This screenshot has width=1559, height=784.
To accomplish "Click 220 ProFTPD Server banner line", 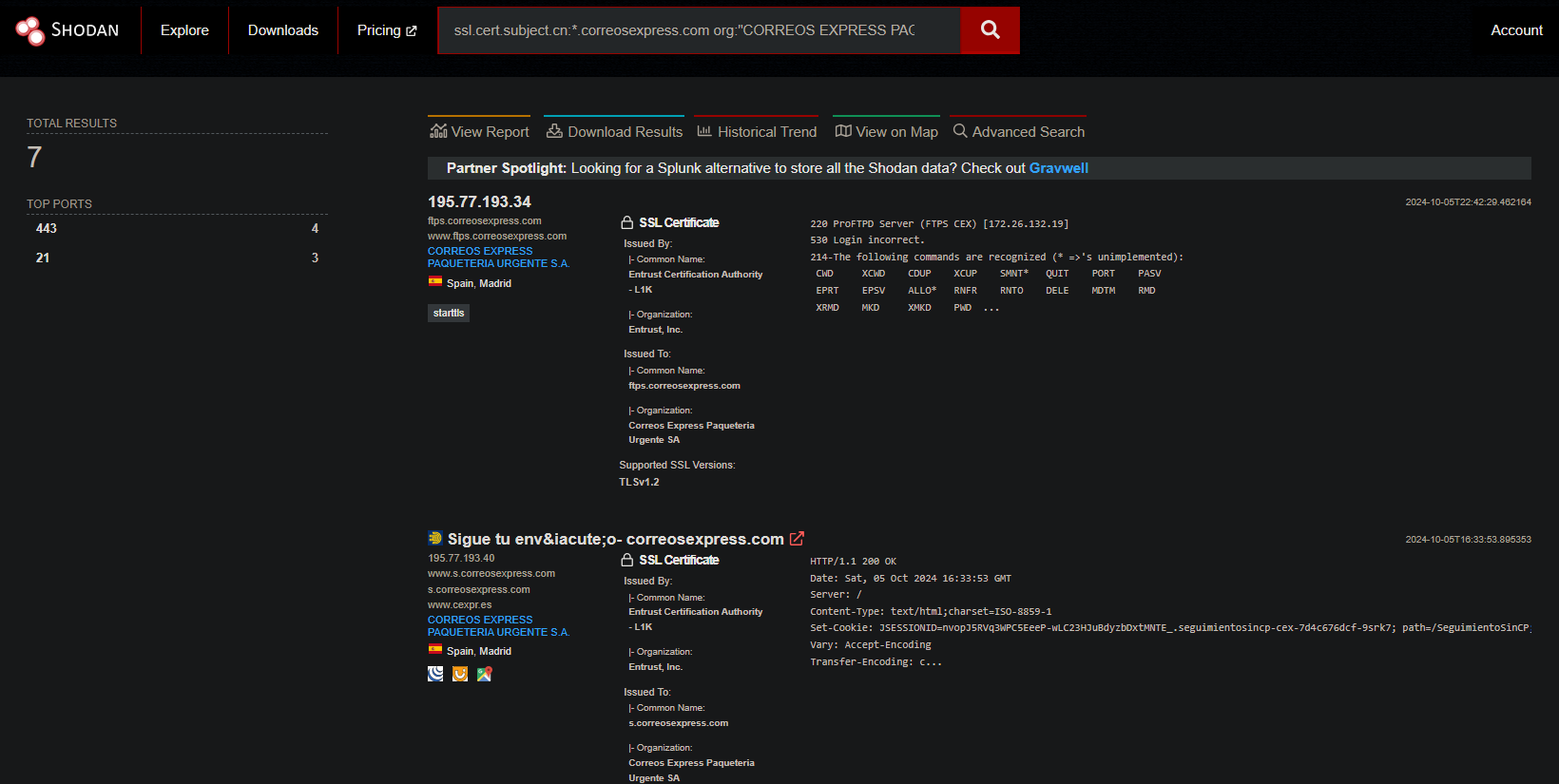I will (939, 224).
